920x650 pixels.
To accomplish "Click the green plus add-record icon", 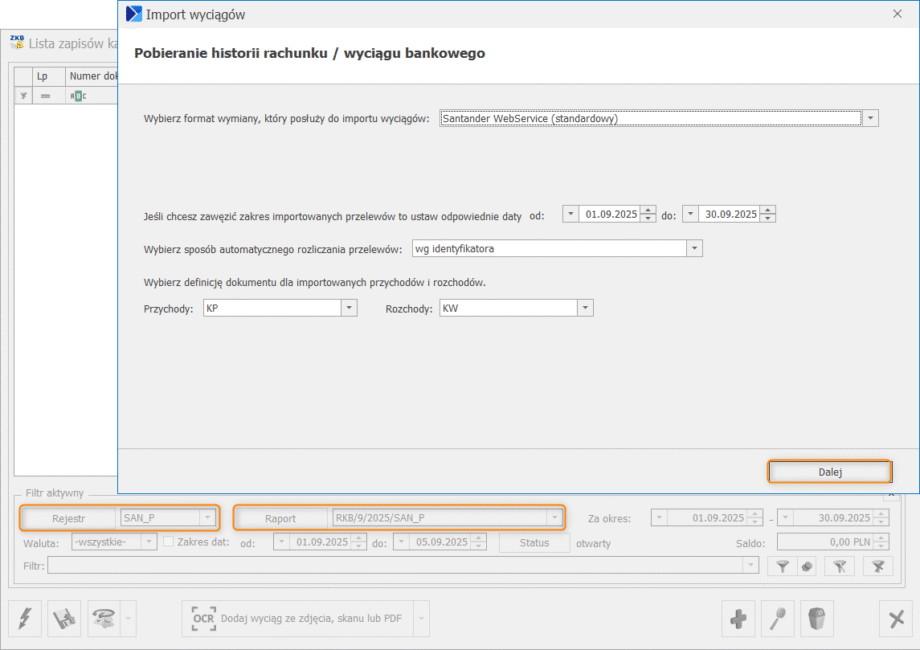I will click(x=739, y=619).
